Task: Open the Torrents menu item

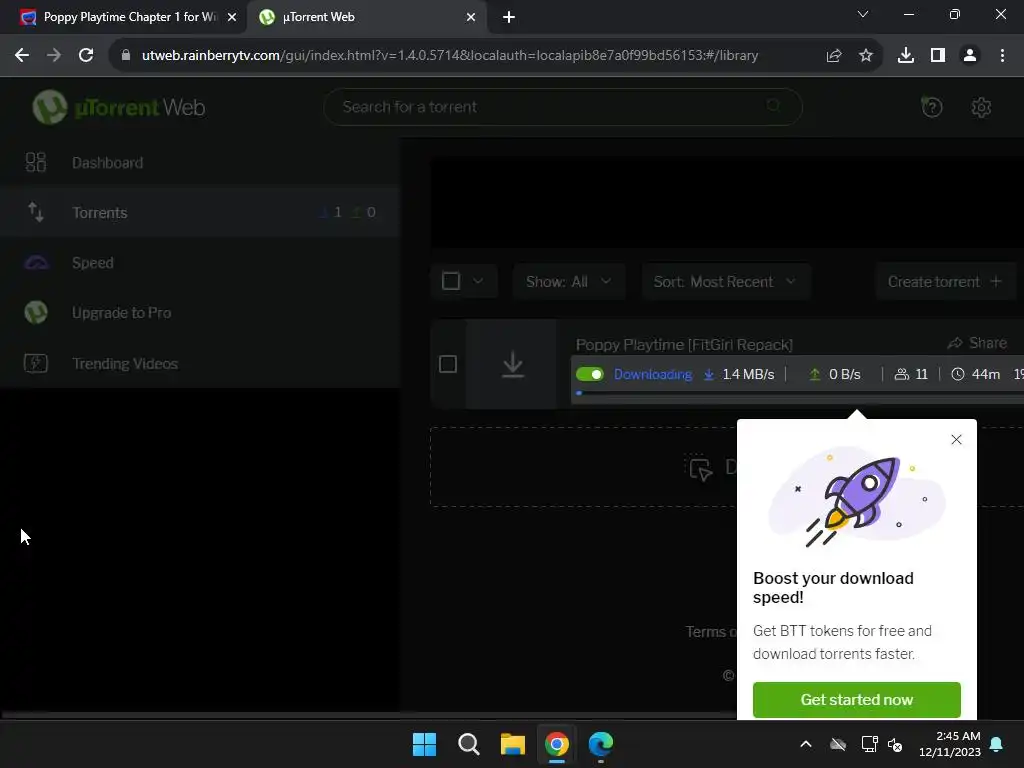Action: [199, 212]
